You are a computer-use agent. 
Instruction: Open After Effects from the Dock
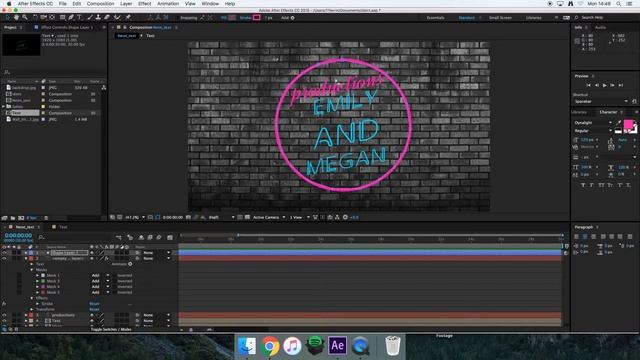[338, 346]
